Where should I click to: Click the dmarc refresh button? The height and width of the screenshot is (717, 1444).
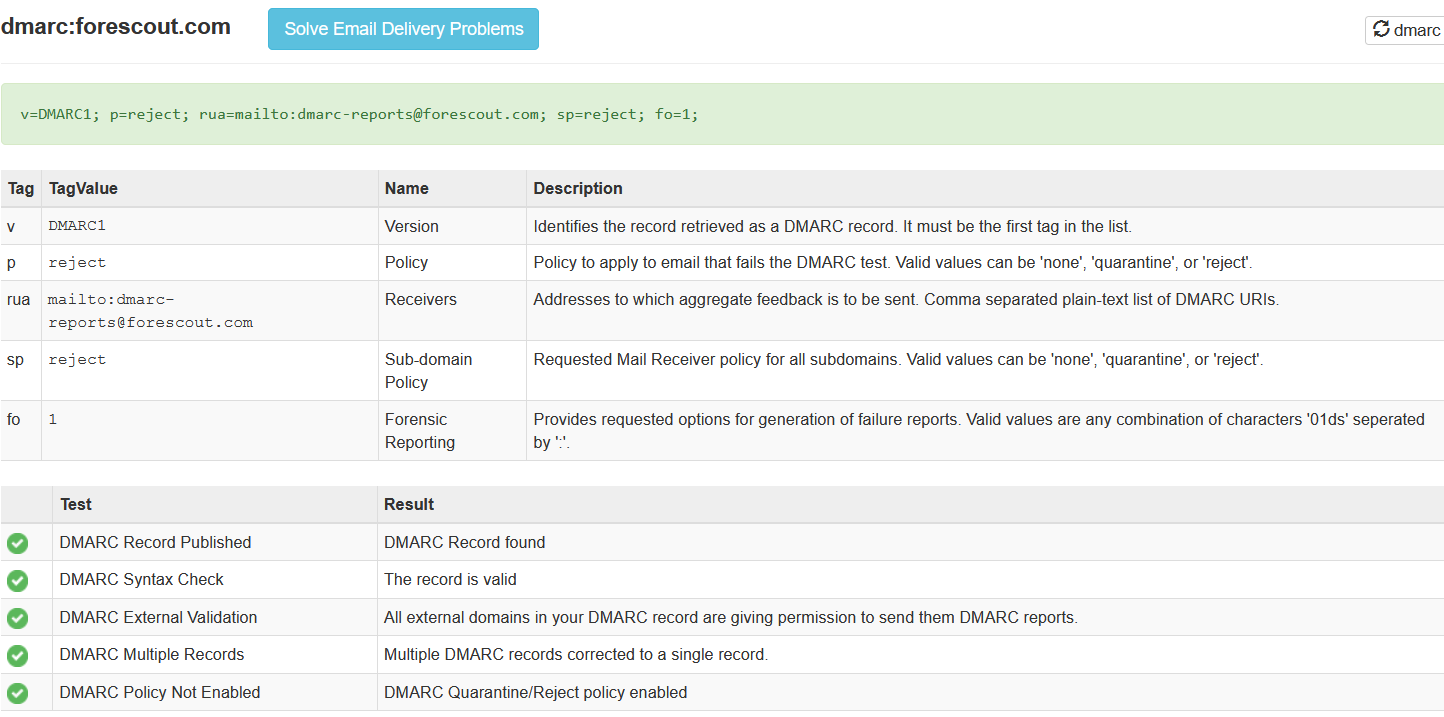coord(1406,30)
